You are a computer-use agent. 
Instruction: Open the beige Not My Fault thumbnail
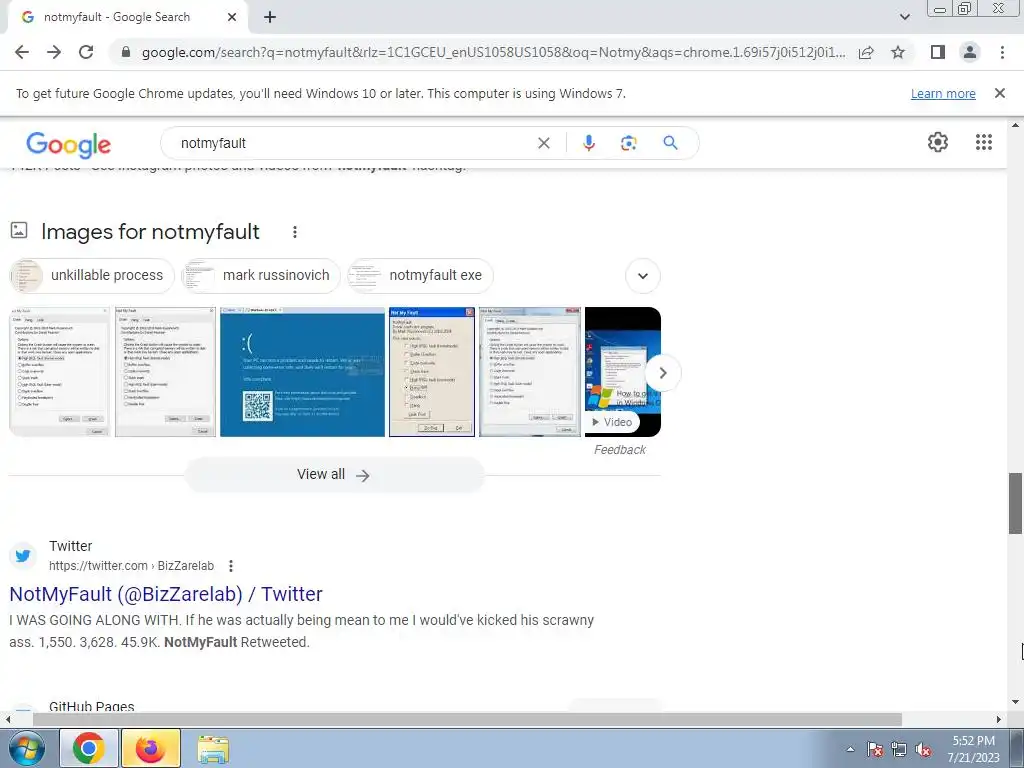point(432,372)
